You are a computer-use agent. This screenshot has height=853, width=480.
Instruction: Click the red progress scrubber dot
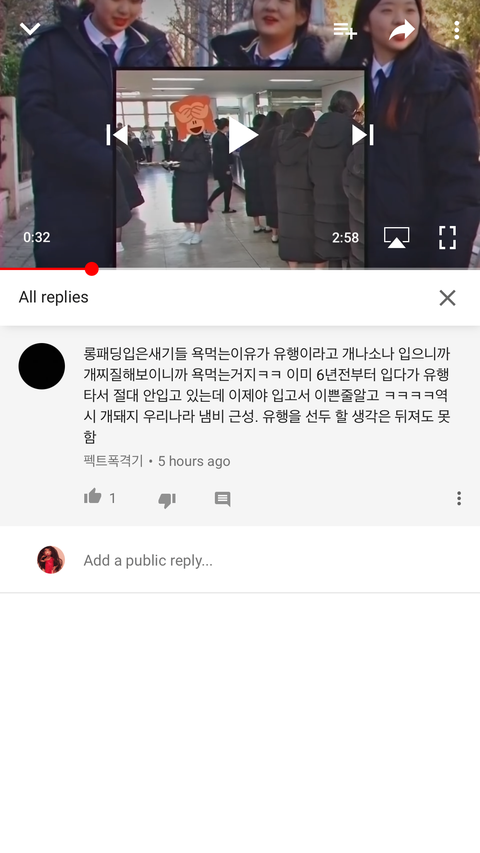pyautogui.click(x=91, y=269)
